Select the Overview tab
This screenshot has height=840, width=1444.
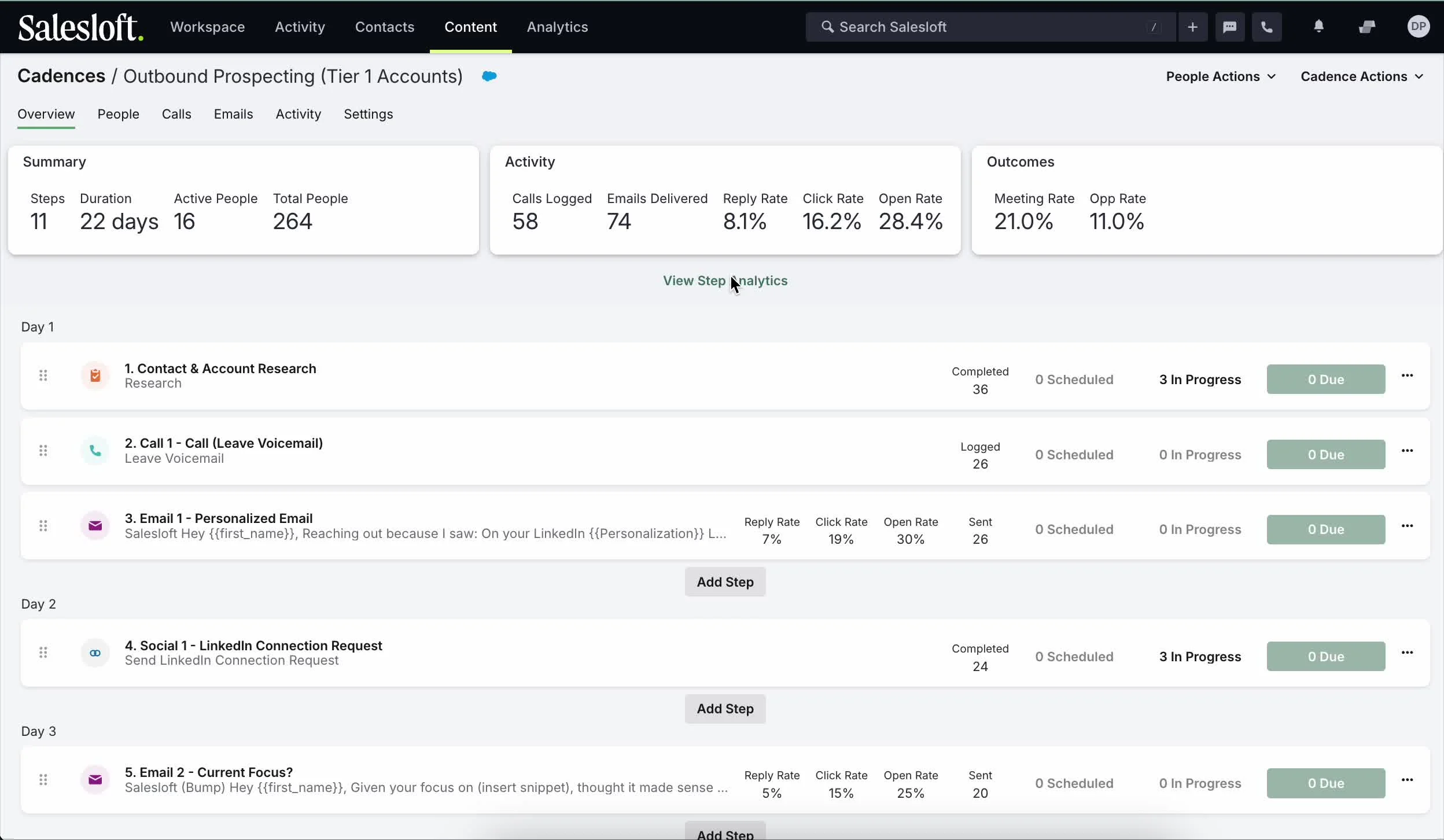tap(46, 115)
